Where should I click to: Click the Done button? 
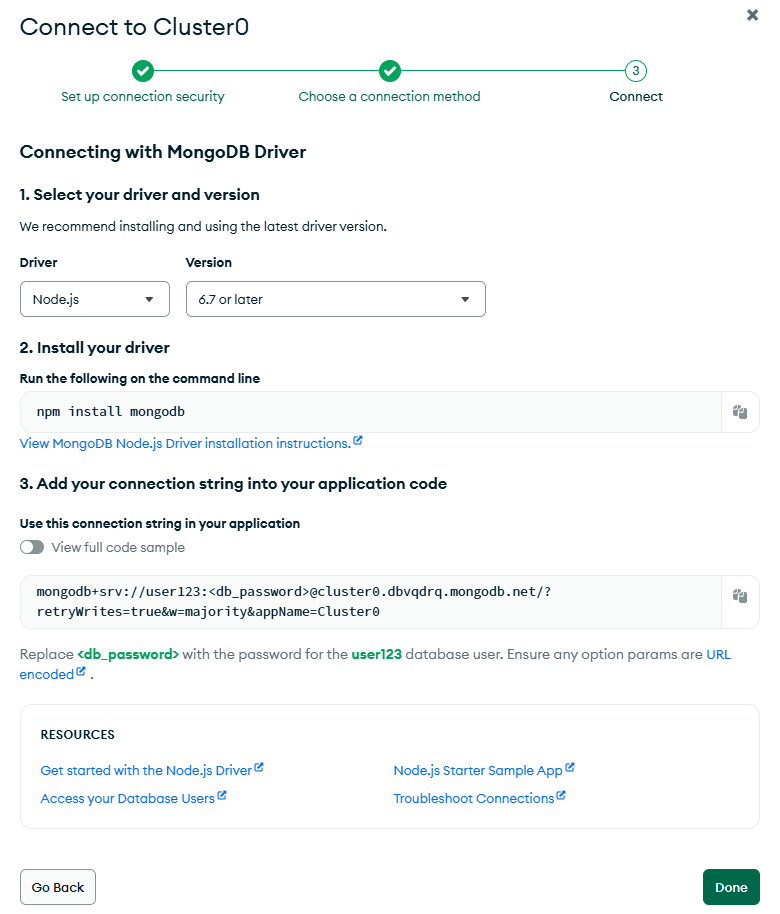click(731, 887)
